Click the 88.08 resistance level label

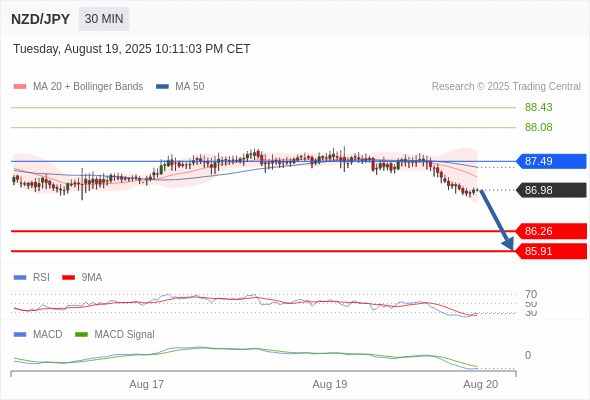point(538,127)
